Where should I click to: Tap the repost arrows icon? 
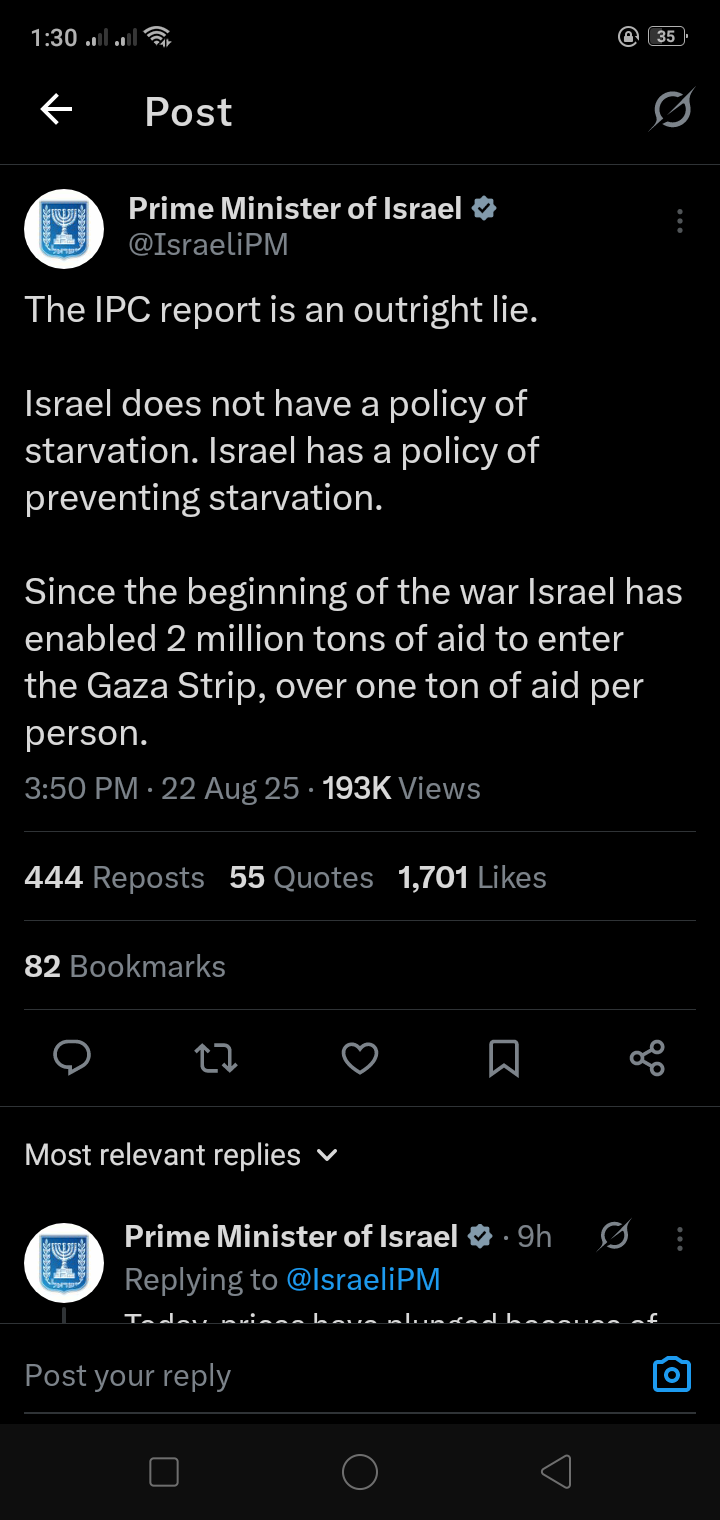216,1058
